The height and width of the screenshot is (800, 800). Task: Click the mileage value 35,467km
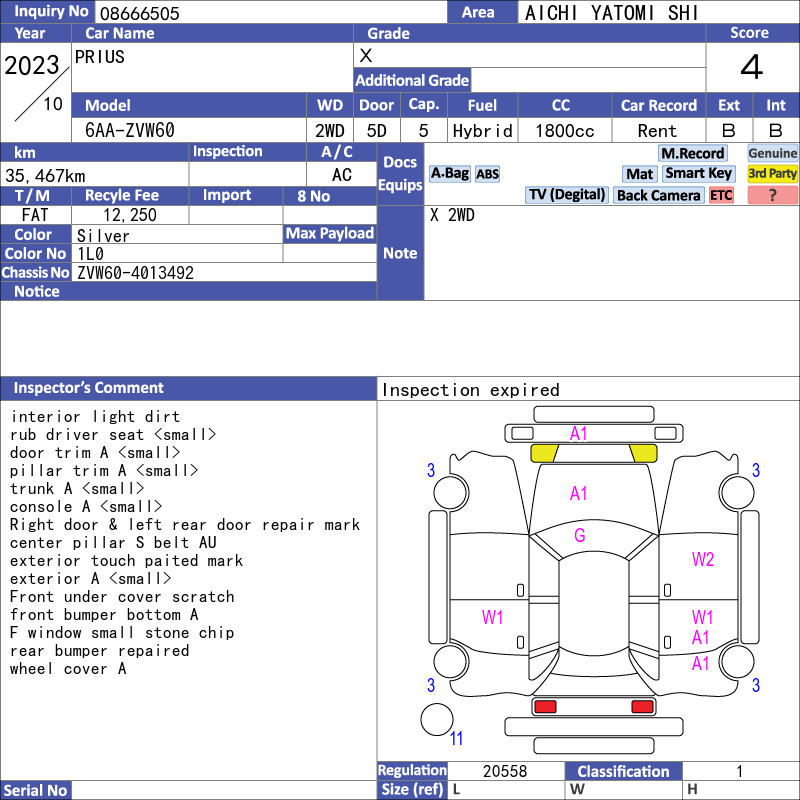[45, 176]
